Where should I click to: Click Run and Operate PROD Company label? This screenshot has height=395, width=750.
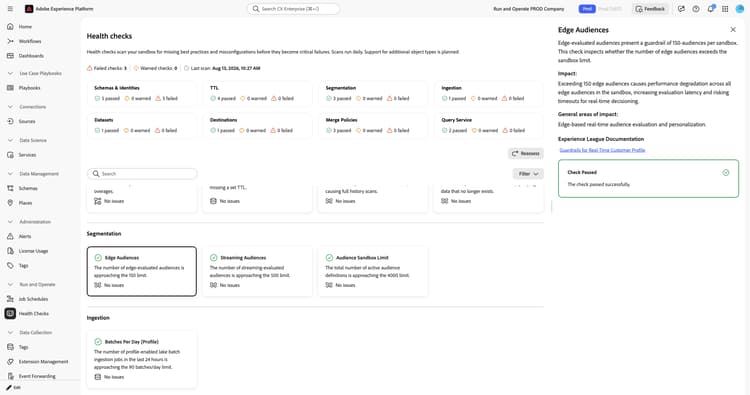tap(529, 9)
